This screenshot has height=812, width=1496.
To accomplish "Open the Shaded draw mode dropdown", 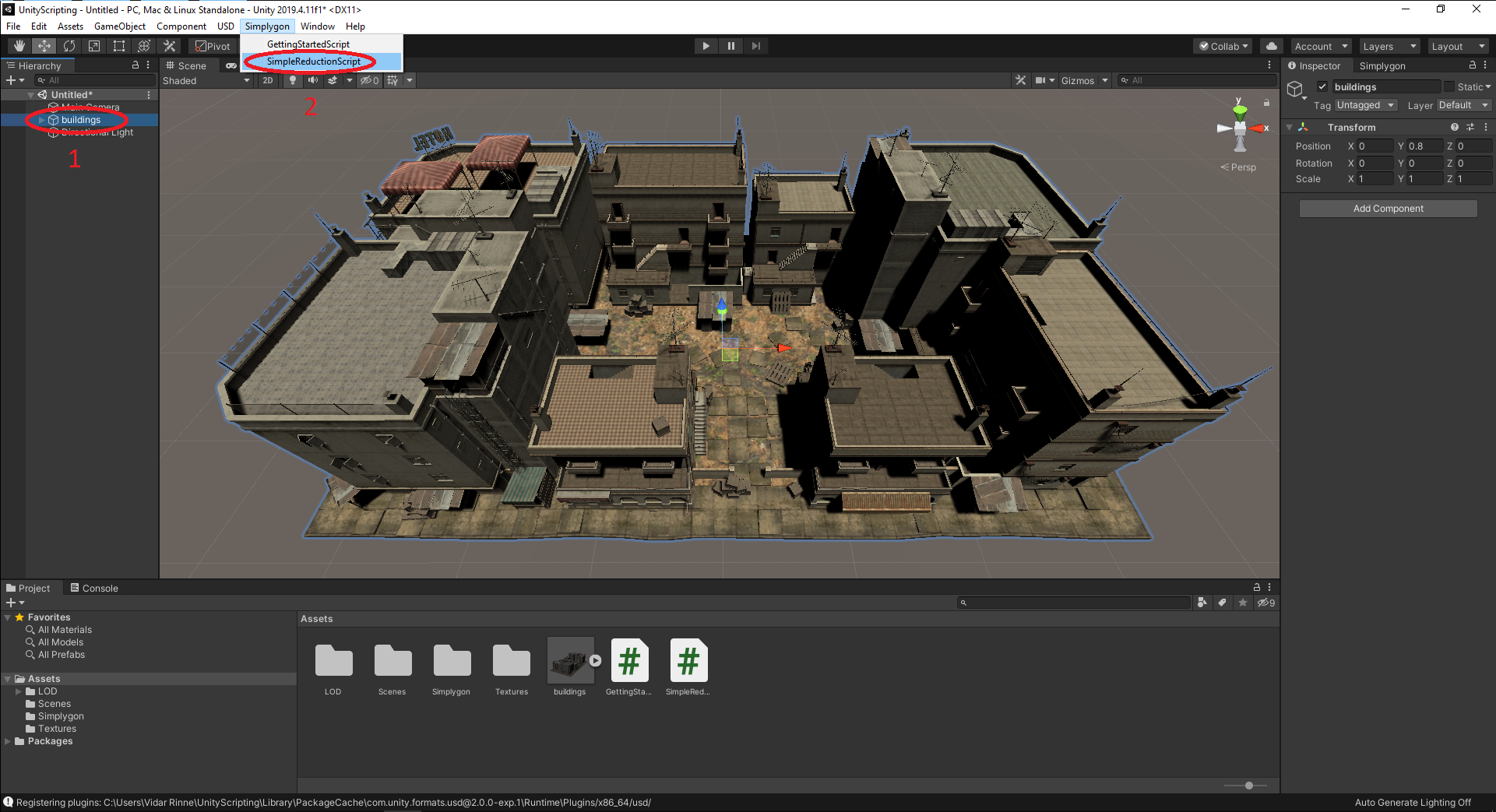I will [206, 80].
